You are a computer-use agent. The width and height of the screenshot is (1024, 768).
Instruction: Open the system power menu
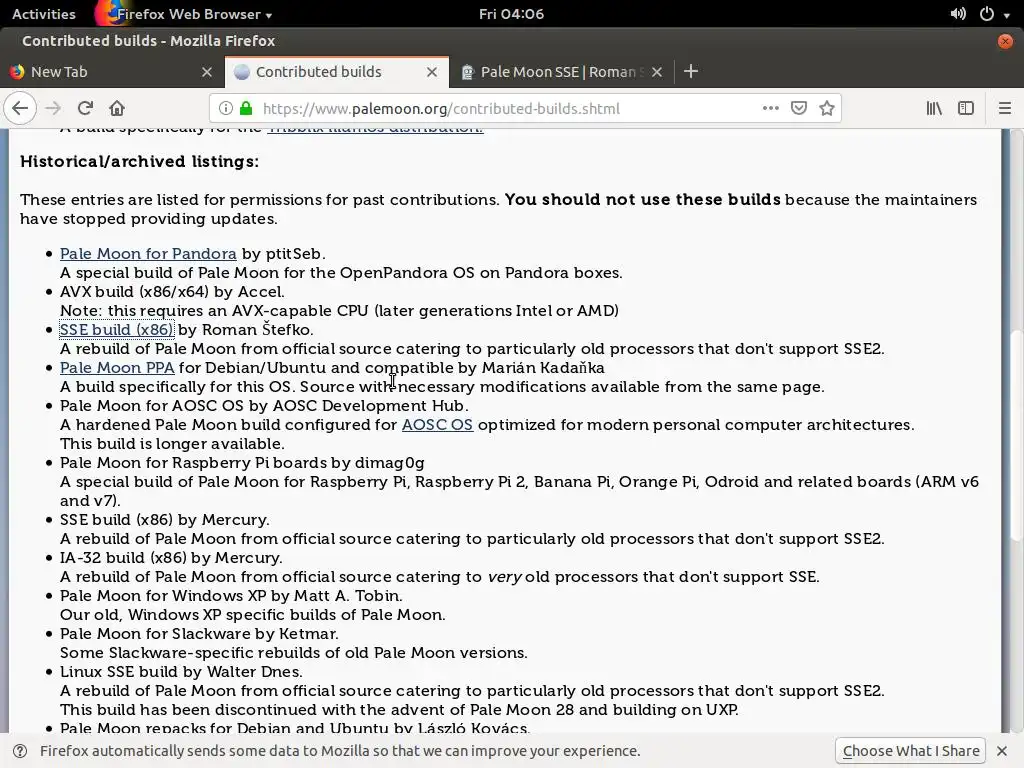coord(987,14)
